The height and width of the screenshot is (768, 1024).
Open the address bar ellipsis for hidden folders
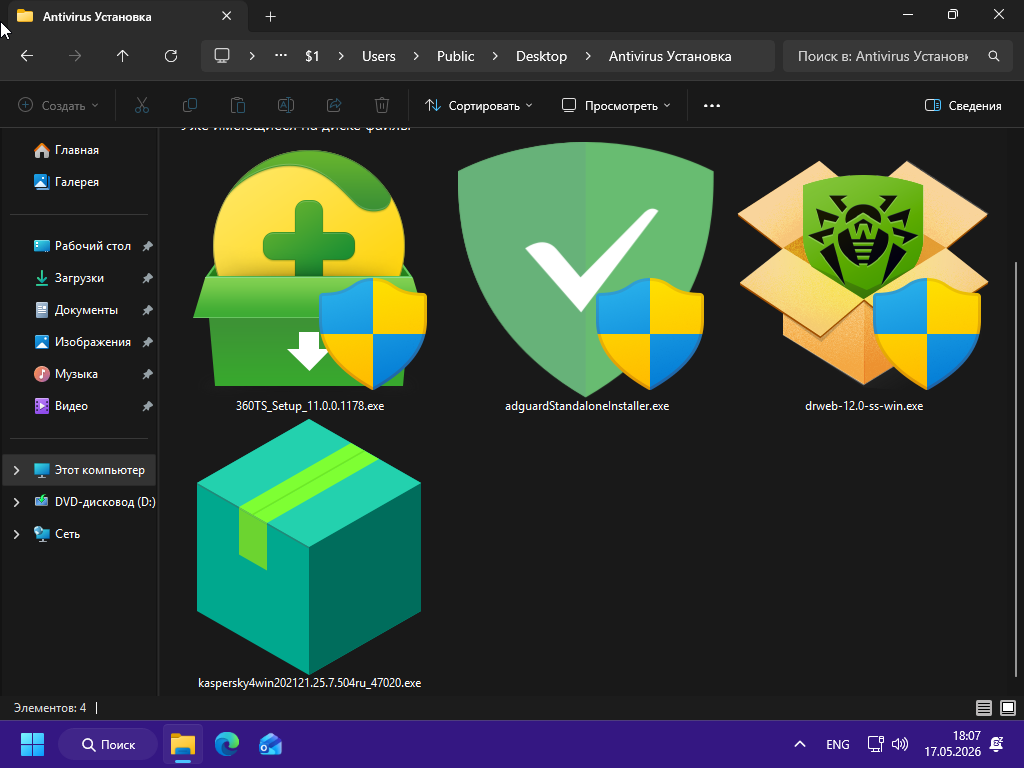coord(281,56)
